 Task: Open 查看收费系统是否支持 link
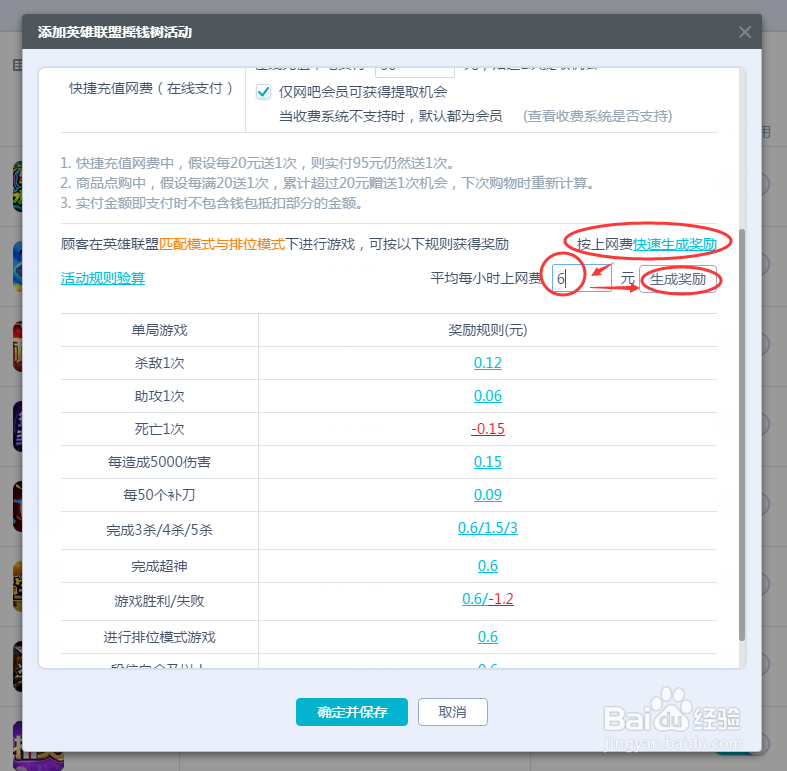(597, 116)
